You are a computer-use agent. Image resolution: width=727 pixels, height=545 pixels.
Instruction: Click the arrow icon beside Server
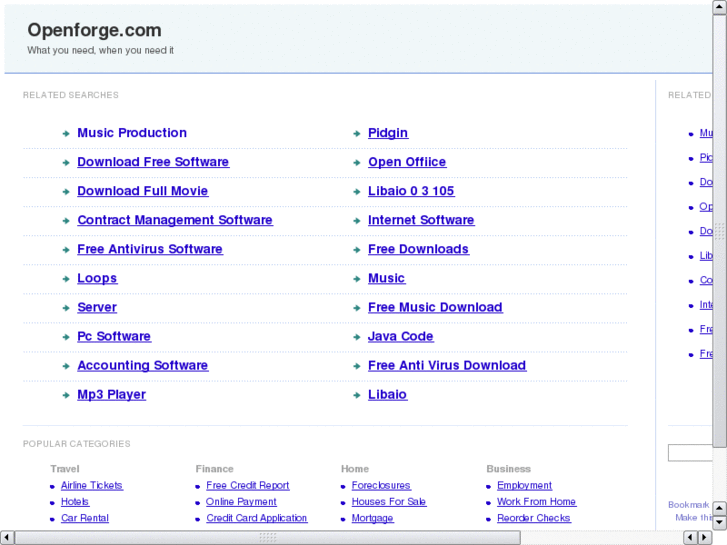(x=66, y=308)
